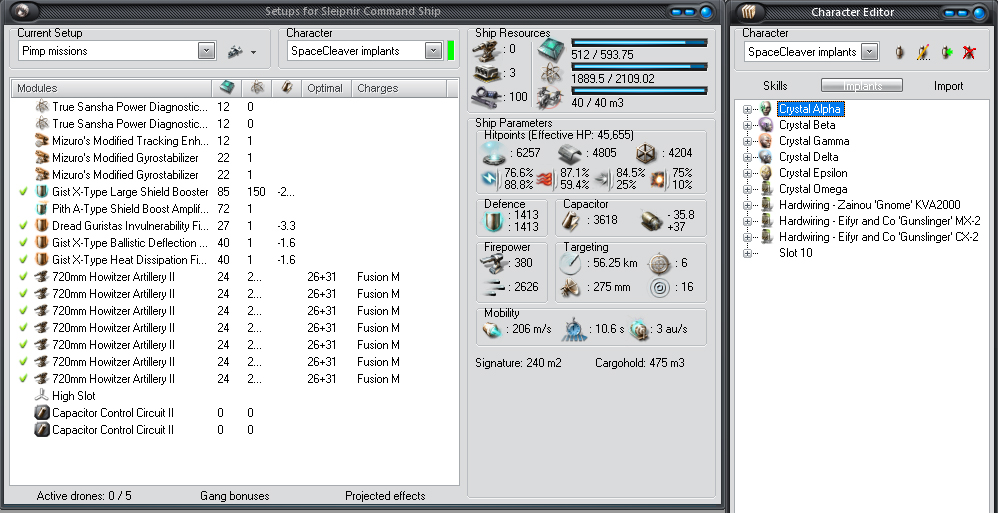Open the Character dropdown in Character Editor

pyautogui.click(x=869, y=52)
